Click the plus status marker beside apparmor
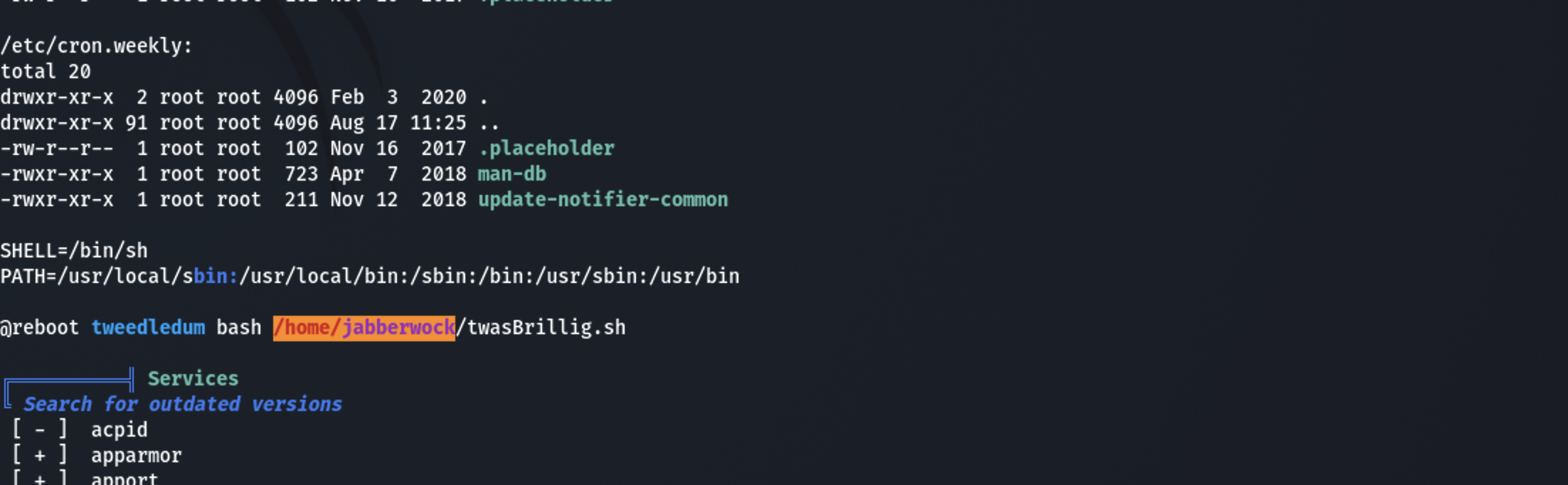The image size is (1568, 485). pos(40,456)
